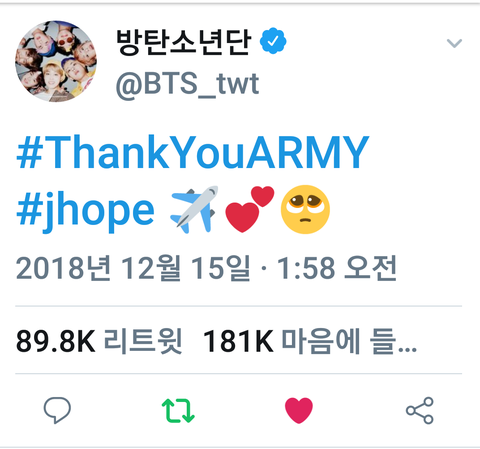Expand the tweet options chevron

click(x=454, y=43)
